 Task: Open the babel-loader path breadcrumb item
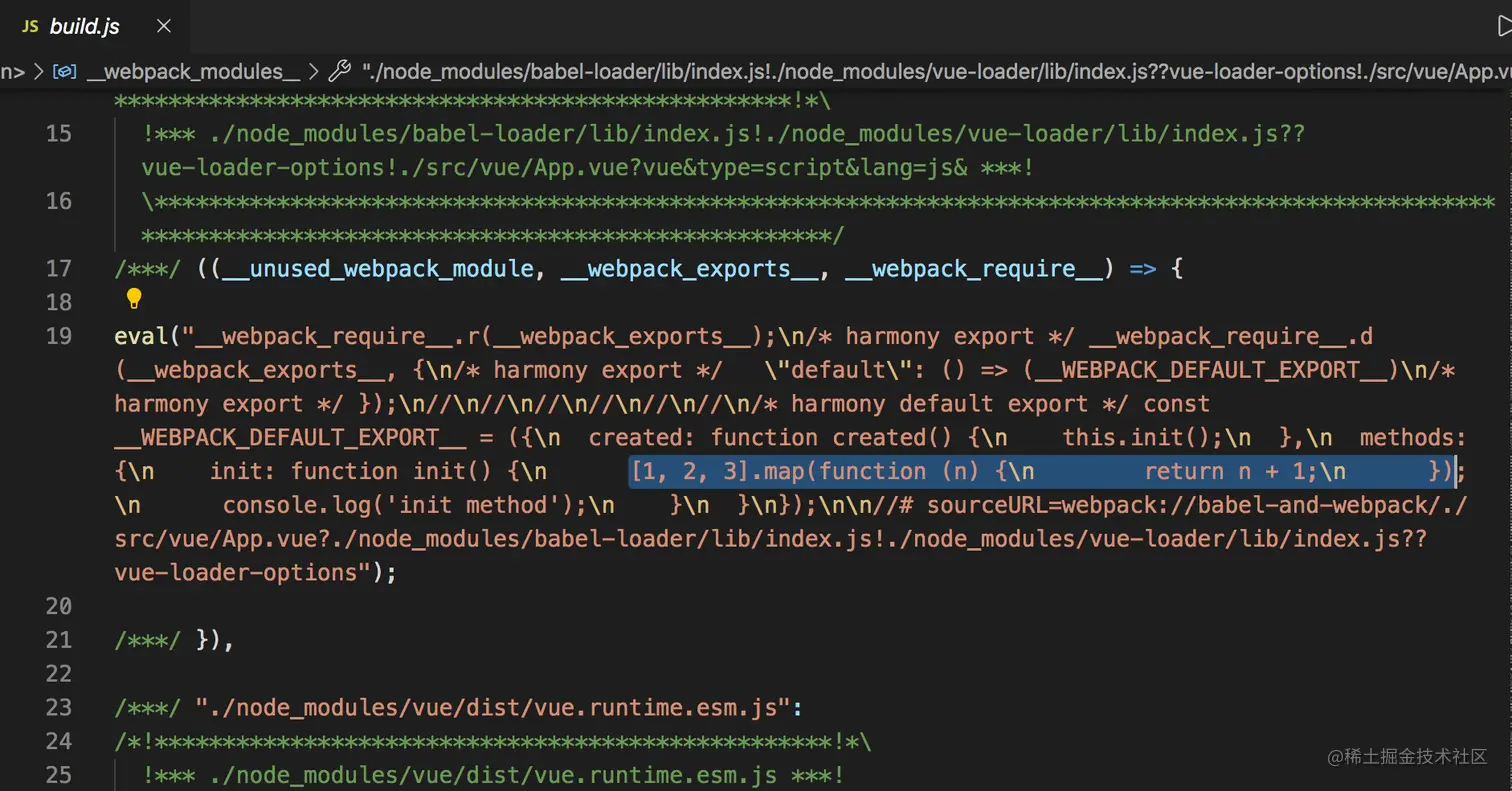pyautogui.click(x=935, y=71)
